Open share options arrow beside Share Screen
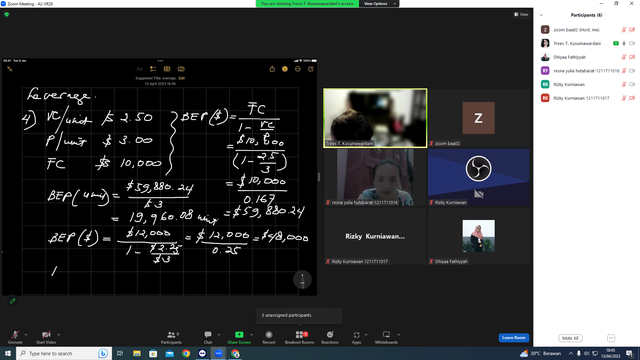 (251, 335)
